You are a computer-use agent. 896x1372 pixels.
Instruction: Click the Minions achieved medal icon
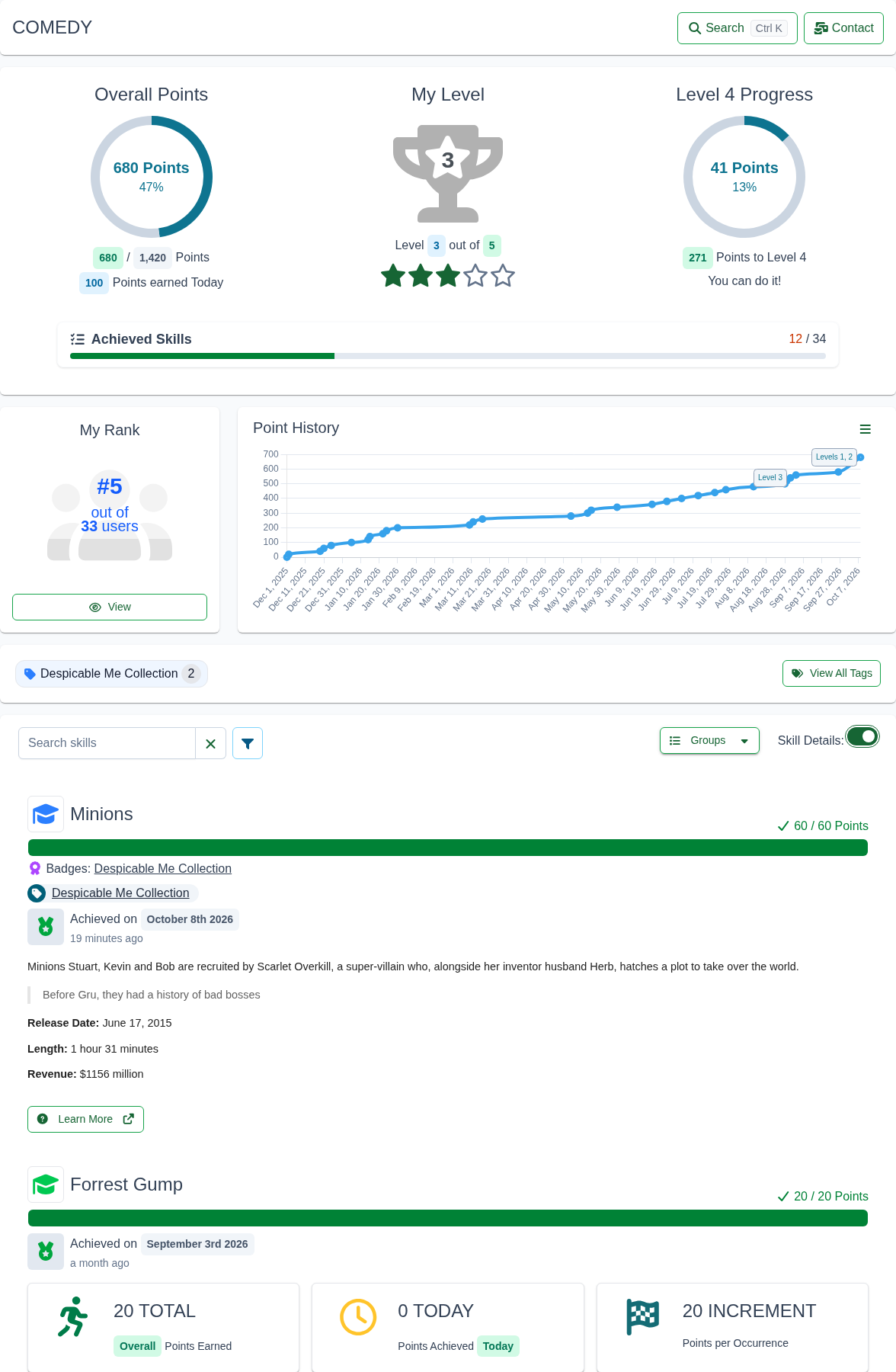pyautogui.click(x=46, y=927)
